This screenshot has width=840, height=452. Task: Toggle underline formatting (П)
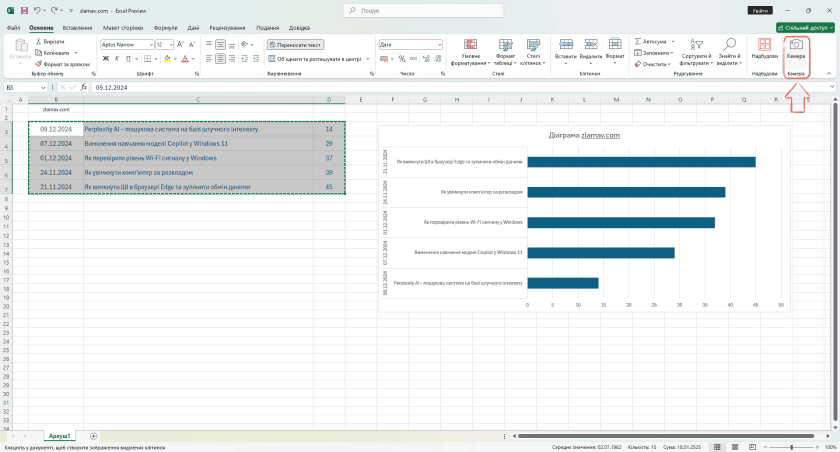(128, 58)
